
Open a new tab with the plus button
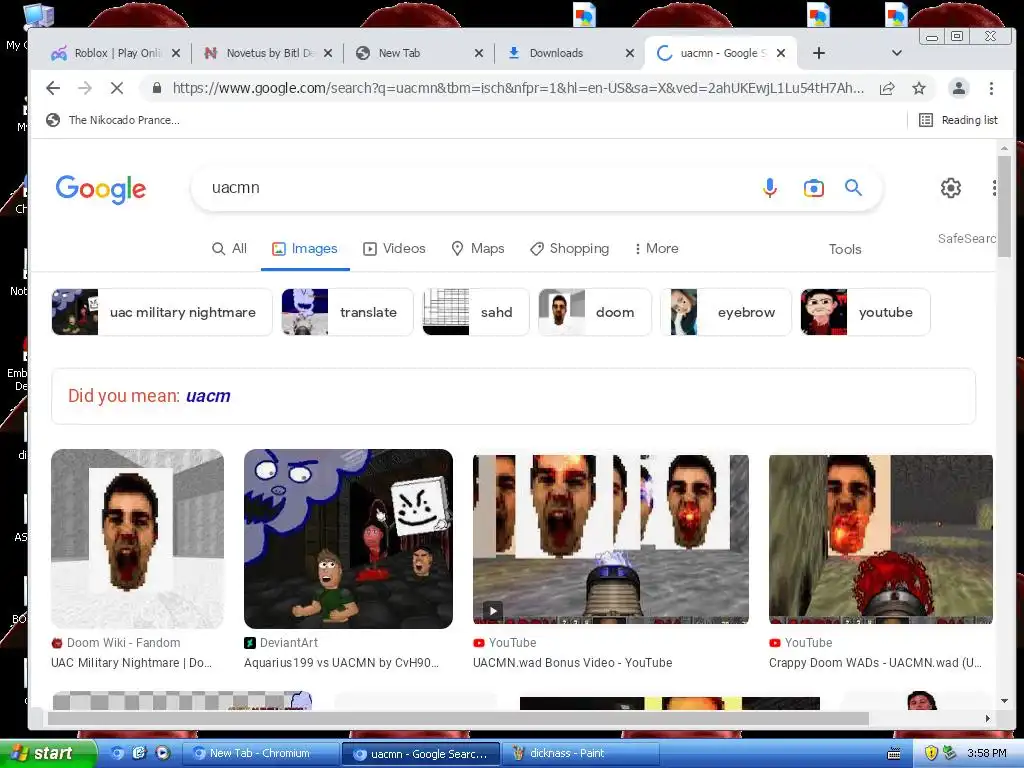click(818, 54)
